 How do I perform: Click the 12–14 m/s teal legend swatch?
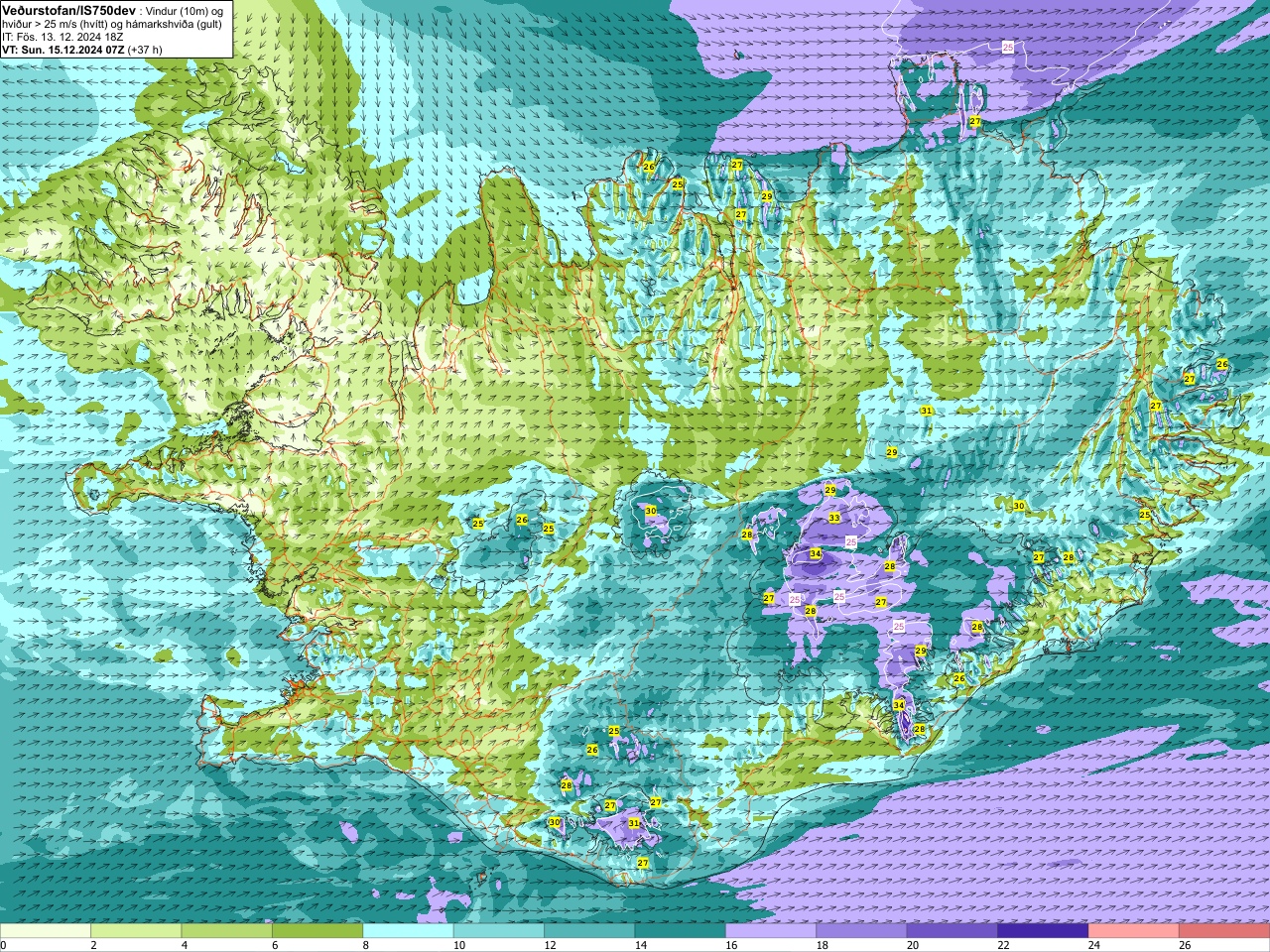point(589,931)
